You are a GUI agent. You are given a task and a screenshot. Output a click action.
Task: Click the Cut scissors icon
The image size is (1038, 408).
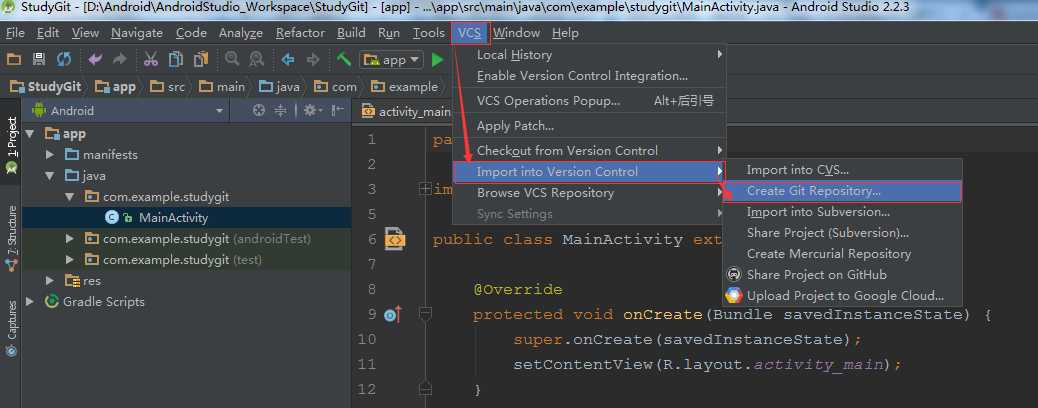(x=151, y=60)
